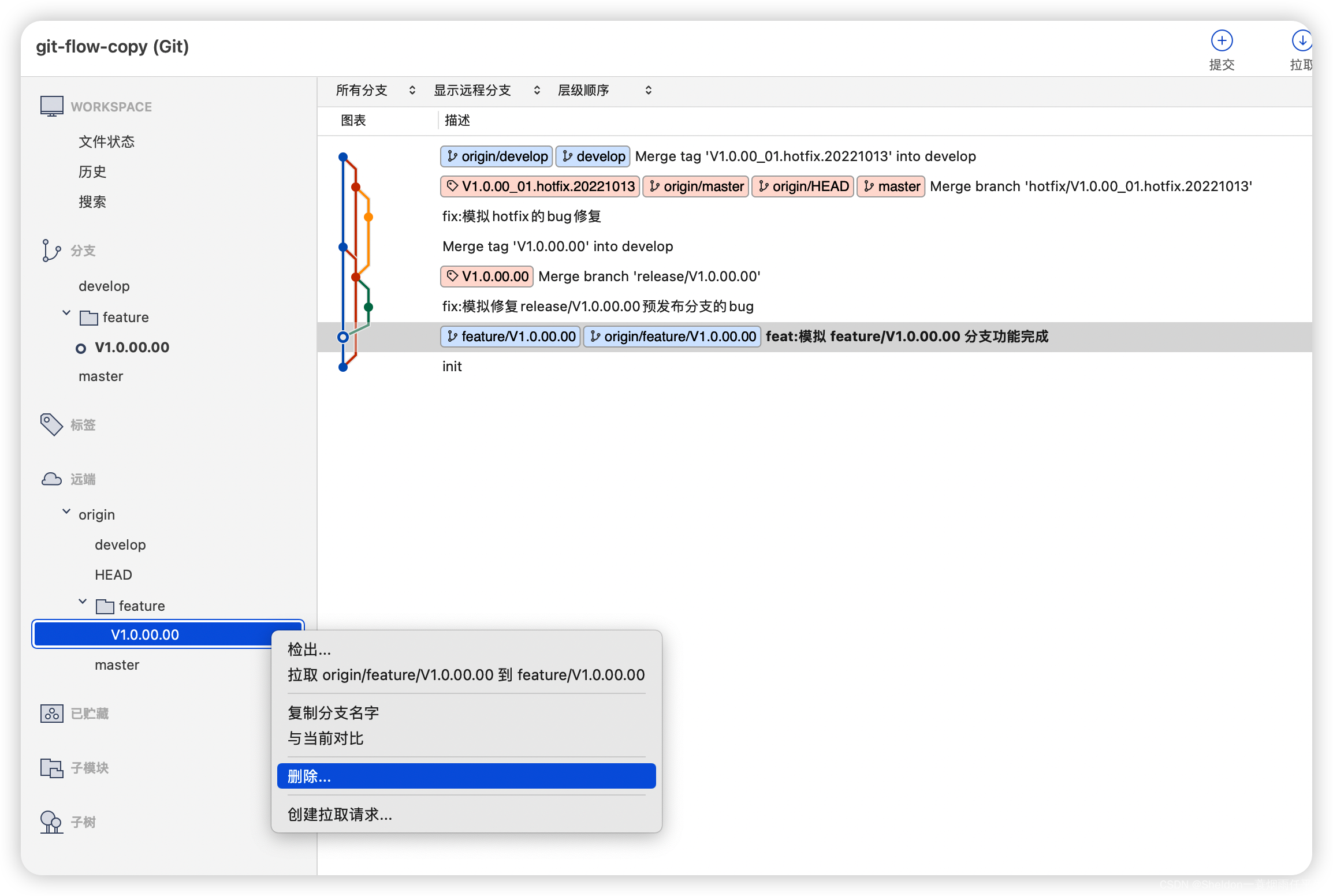Select commit 'feat:模拟 feature/V1.0.00.00 分支功能完成'
The height and width of the screenshot is (896, 1333).
coord(907,337)
